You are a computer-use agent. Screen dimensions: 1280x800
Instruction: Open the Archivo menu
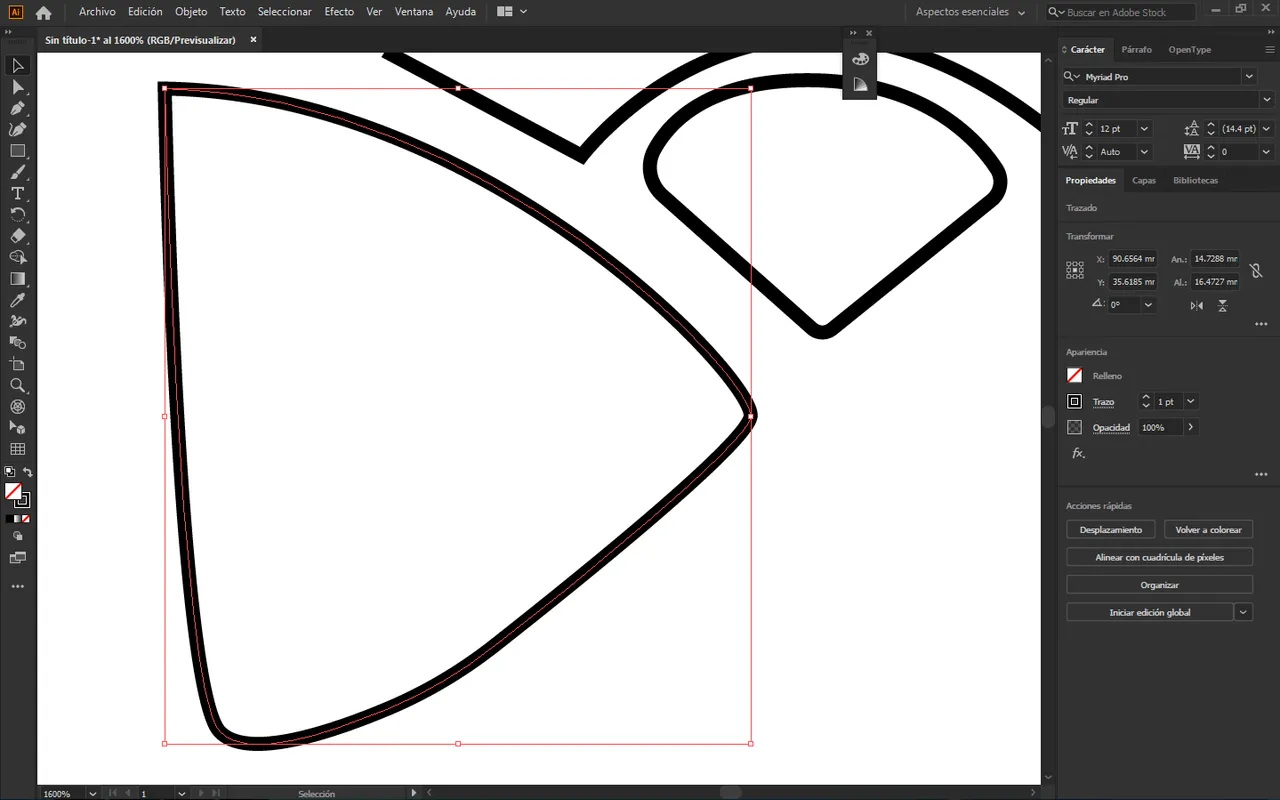(x=97, y=12)
